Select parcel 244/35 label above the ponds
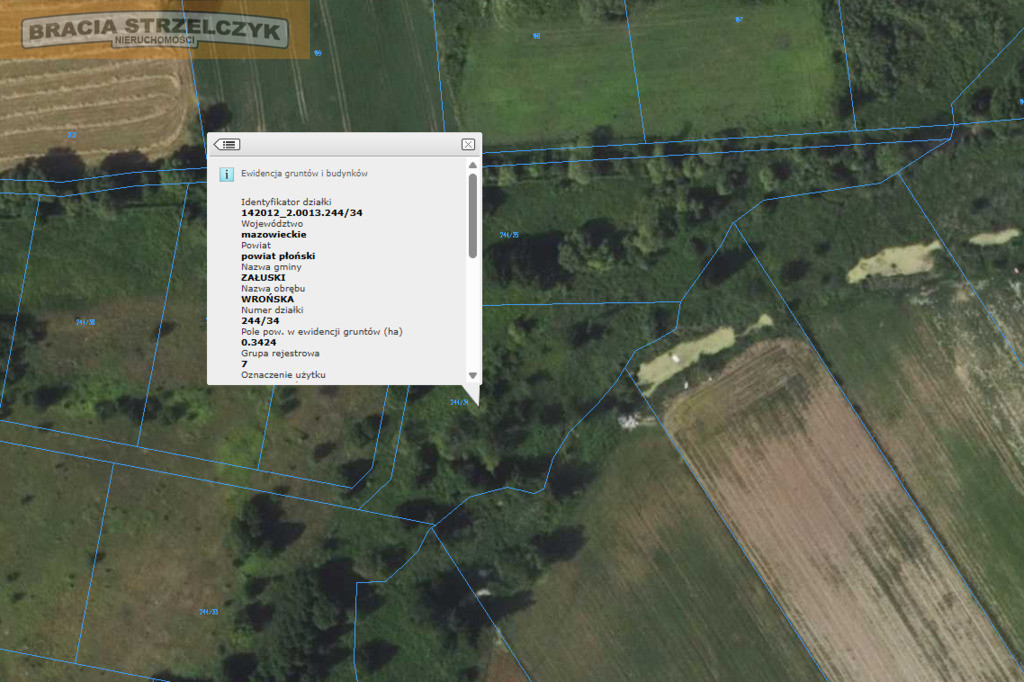The width and height of the screenshot is (1024, 682). coord(509,235)
